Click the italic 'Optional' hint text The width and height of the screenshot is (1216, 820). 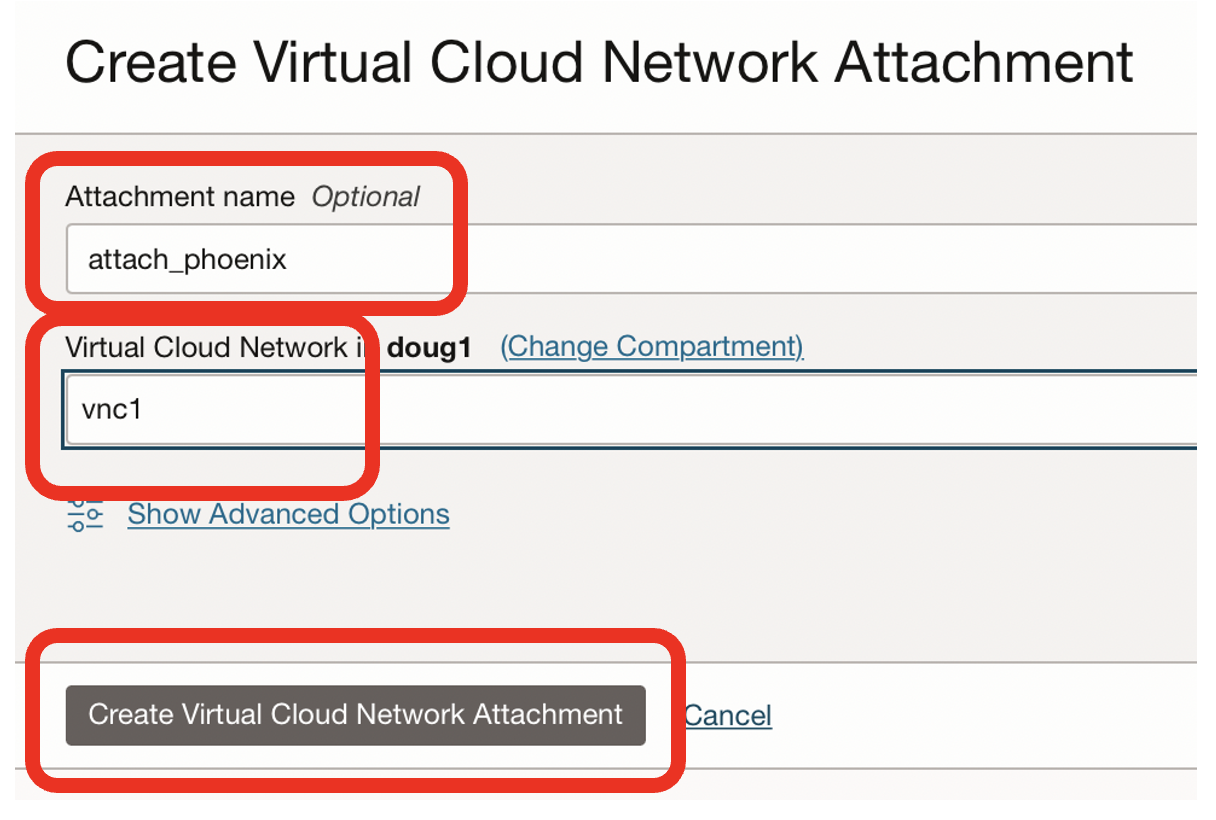click(x=366, y=197)
